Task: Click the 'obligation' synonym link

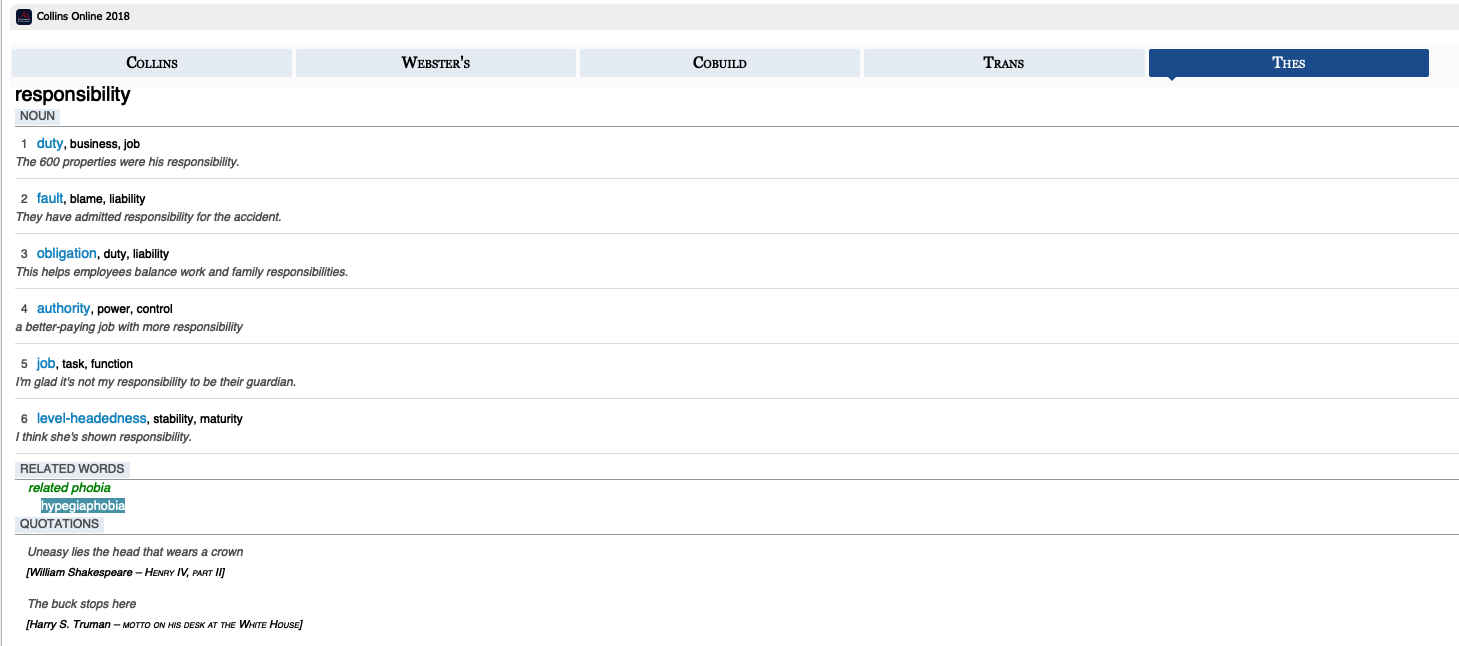Action: (66, 253)
